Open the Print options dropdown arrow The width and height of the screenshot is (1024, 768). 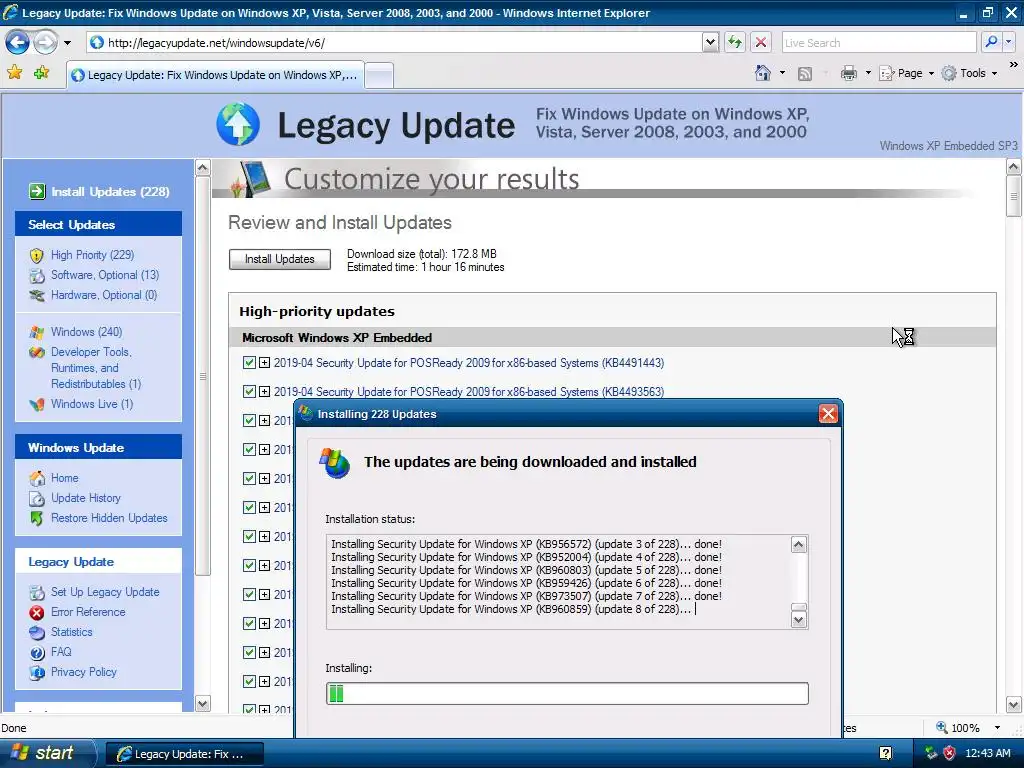coord(868,73)
